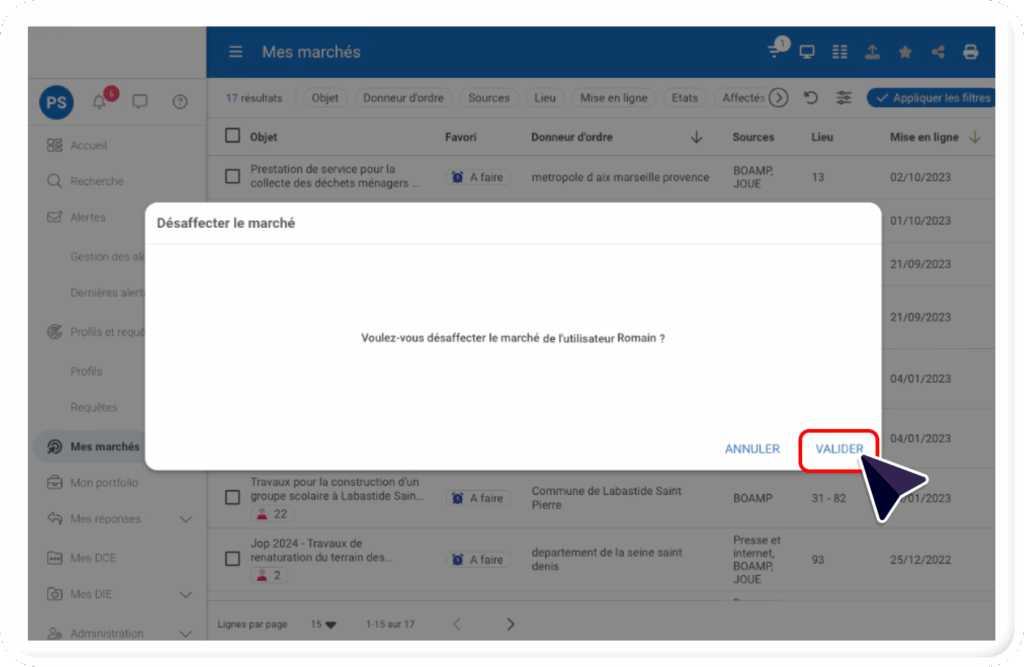Viewport: 1024px width, 667px height.
Task: Click the share icon in header
Action: (x=937, y=52)
